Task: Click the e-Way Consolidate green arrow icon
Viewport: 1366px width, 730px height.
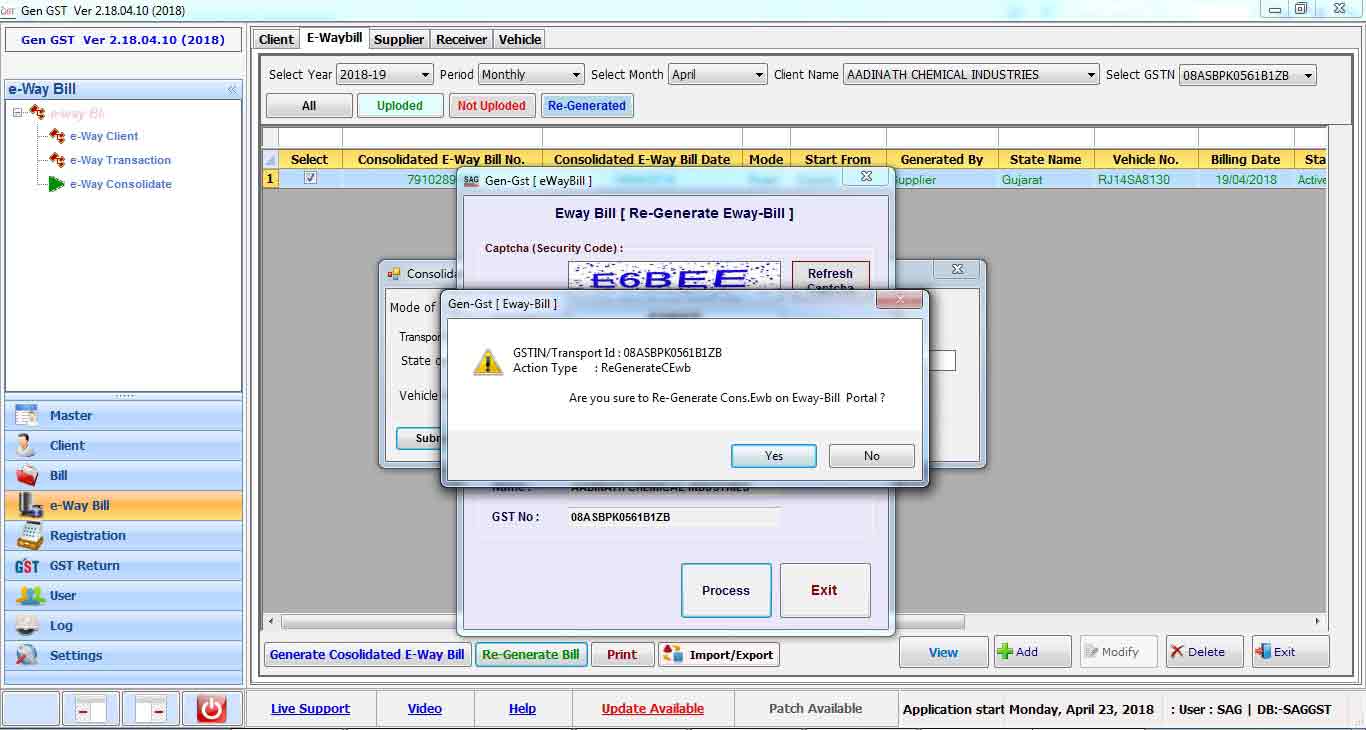Action: coord(56,184)
